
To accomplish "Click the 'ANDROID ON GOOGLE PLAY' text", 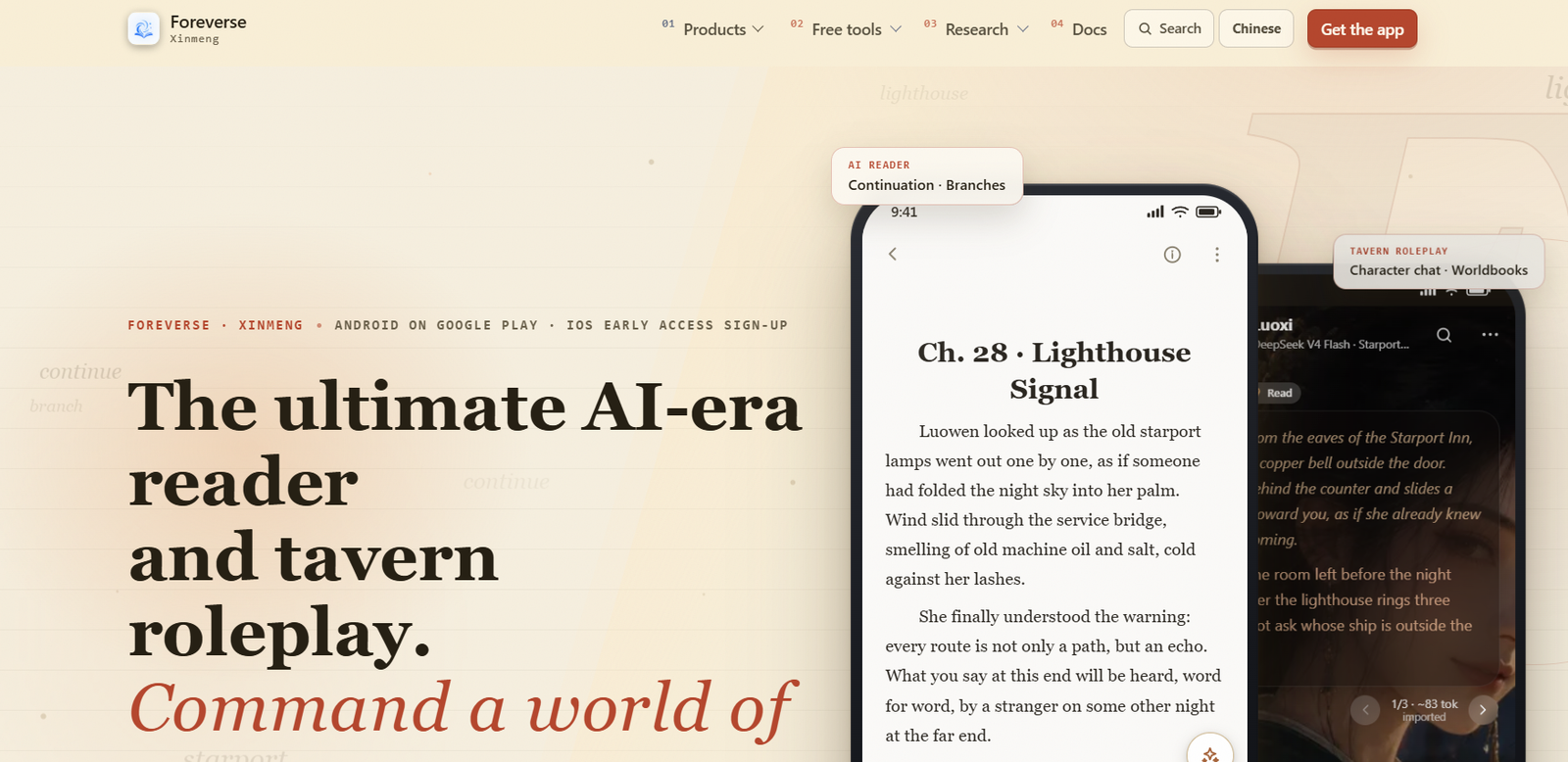I will (436, 325).
